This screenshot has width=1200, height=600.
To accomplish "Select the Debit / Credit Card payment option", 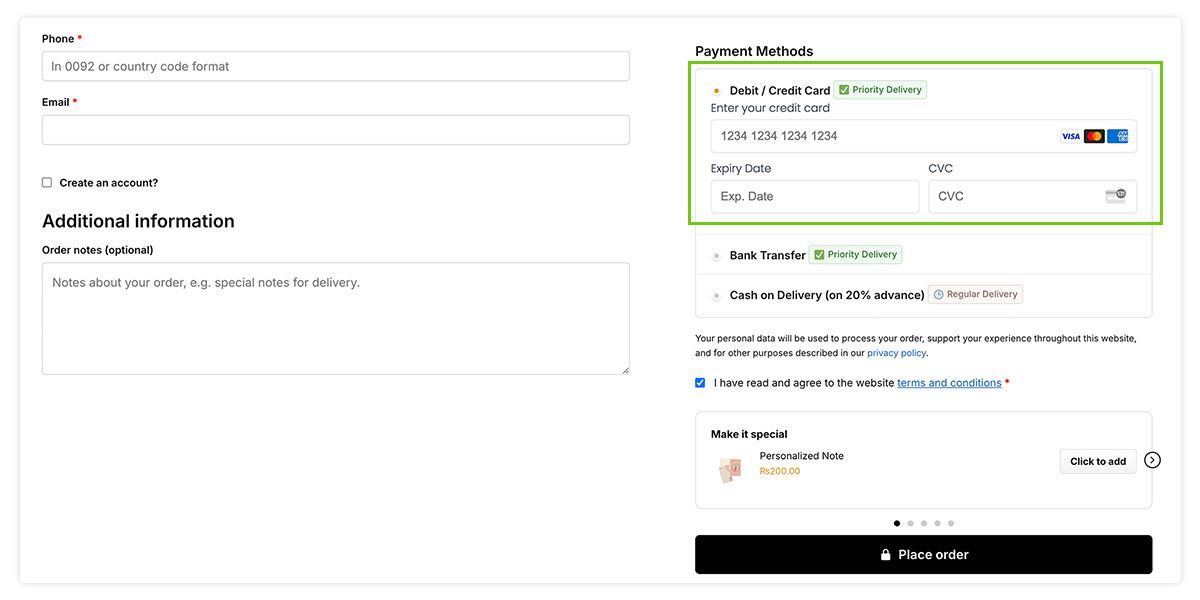I will (x=716, y=91).
